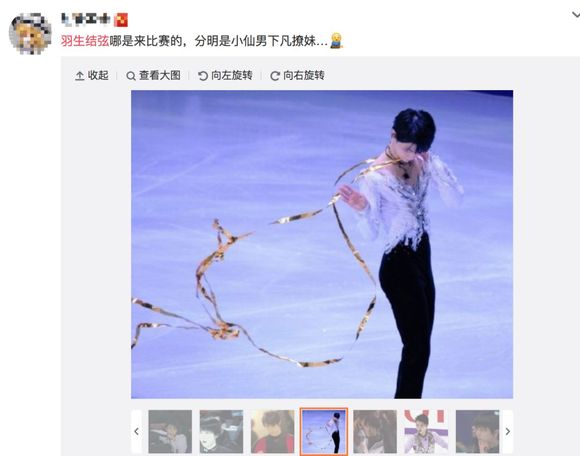Click the main skater photo

[x=322, y=244]
